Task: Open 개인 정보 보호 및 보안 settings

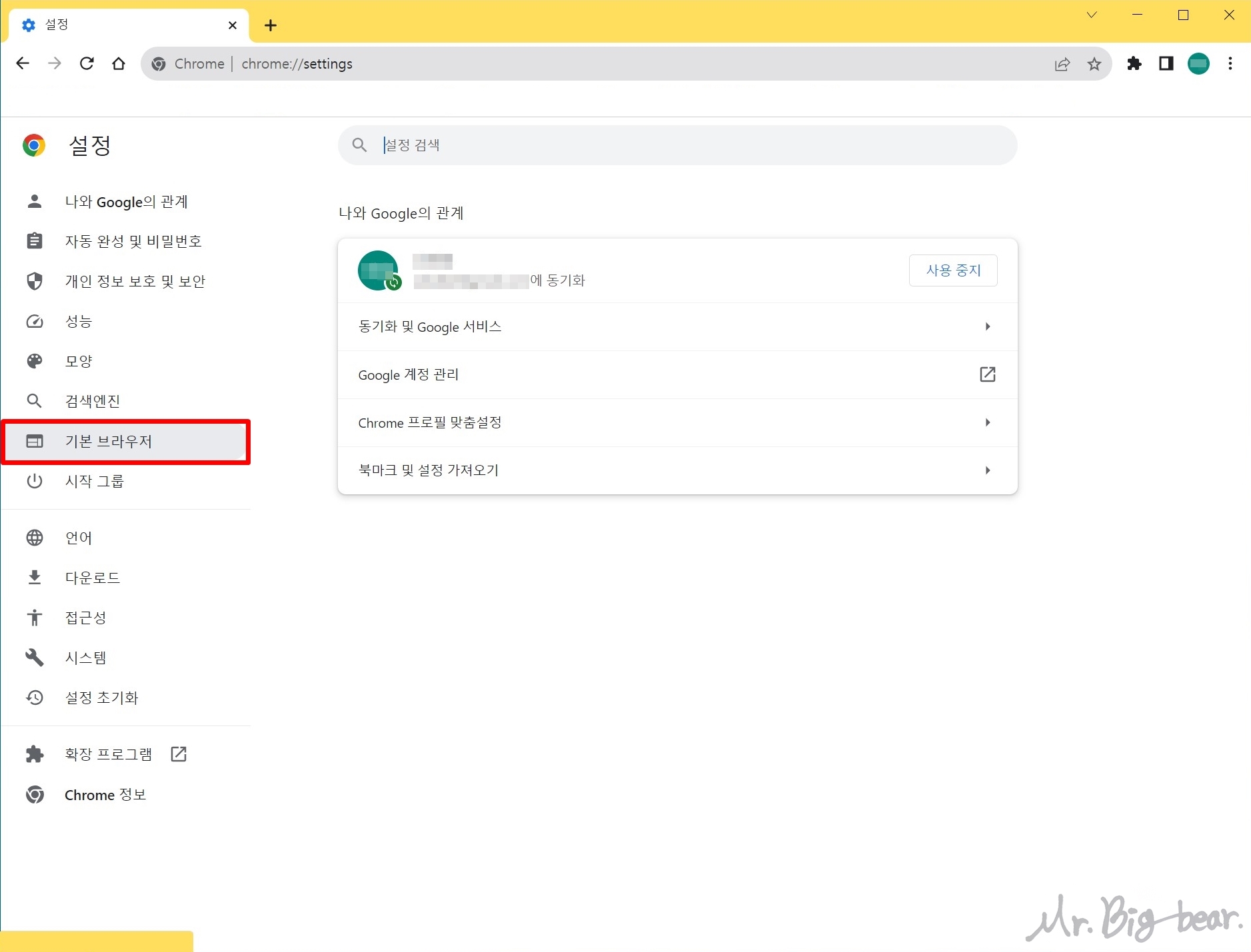Action: point(127,281)
